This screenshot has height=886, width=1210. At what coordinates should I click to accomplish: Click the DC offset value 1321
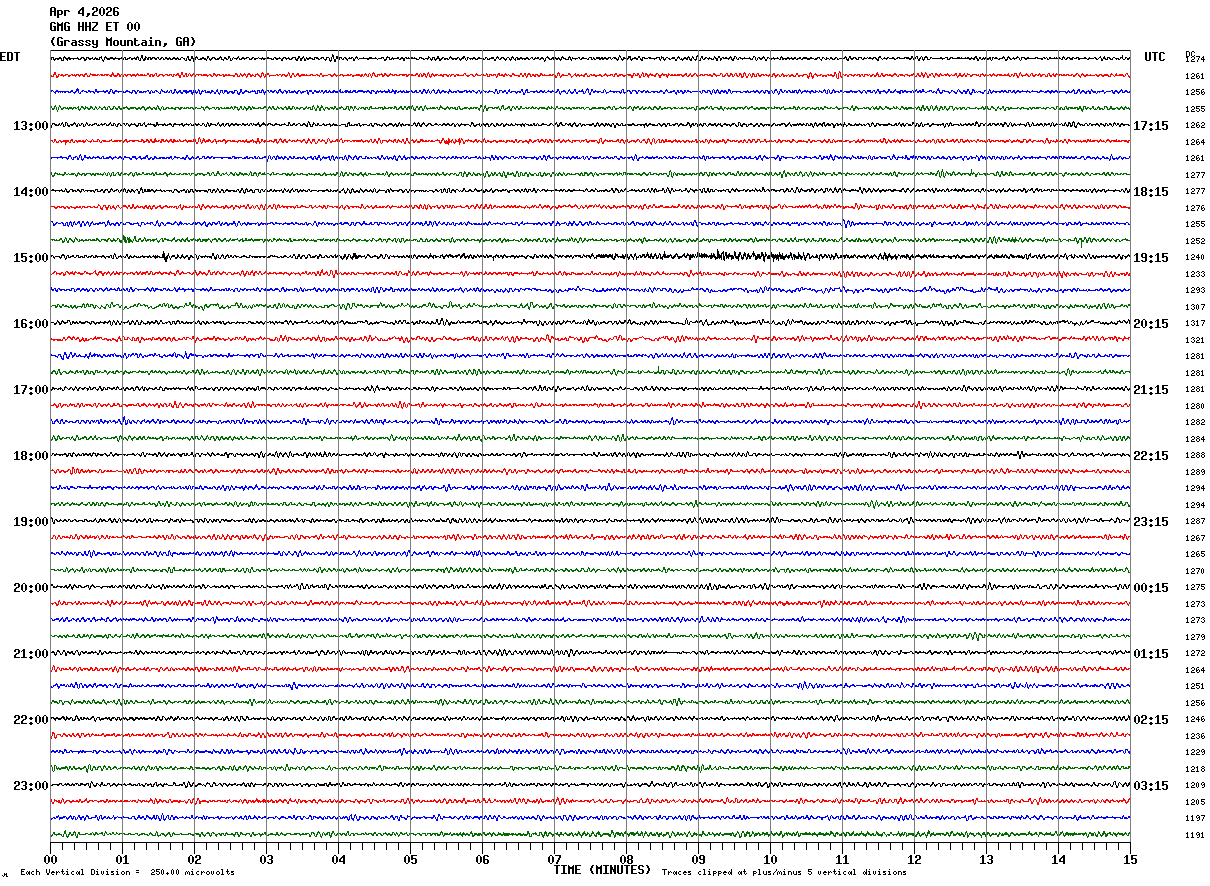point(1194,340)
